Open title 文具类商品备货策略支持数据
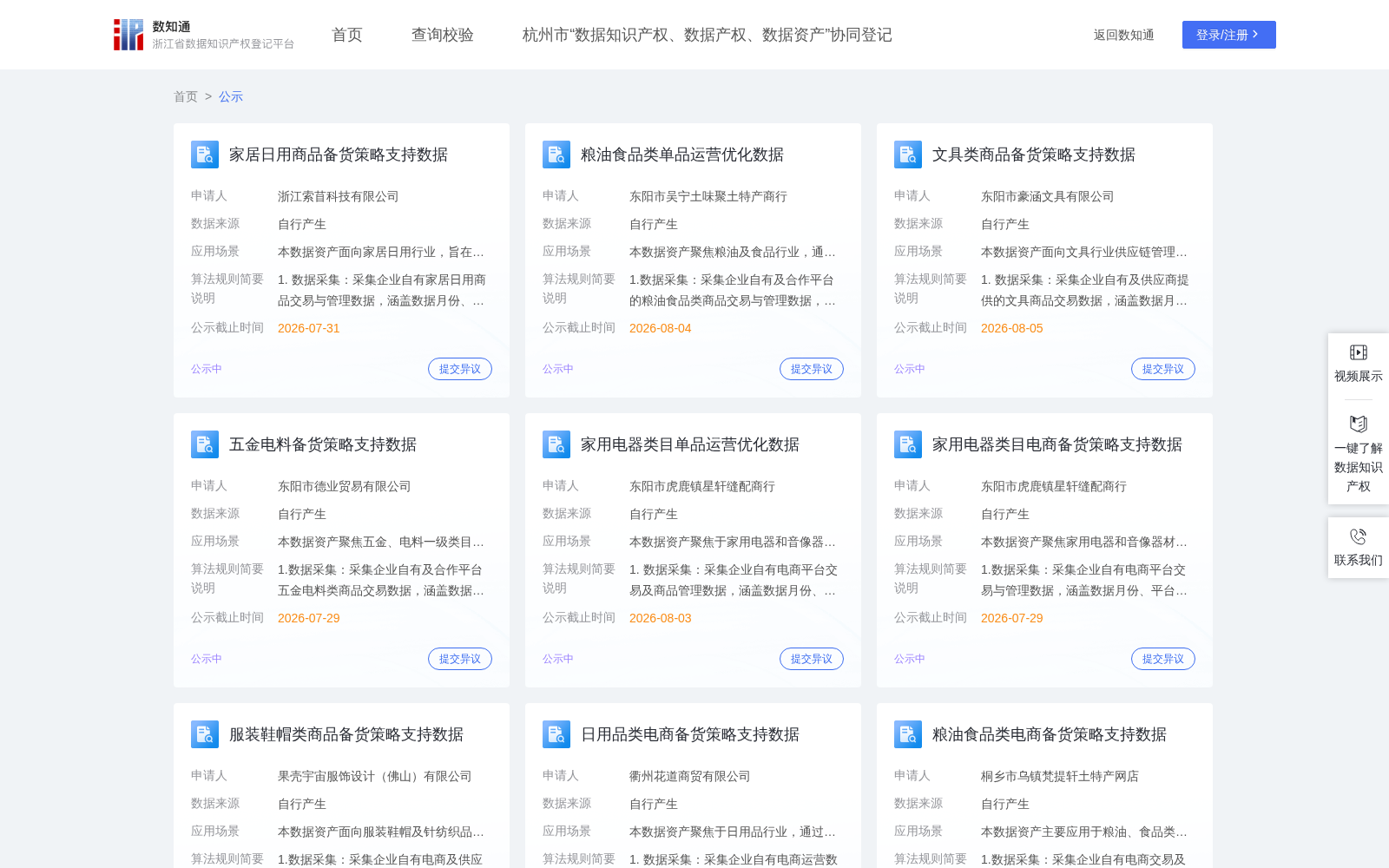 pos(1034,155)
